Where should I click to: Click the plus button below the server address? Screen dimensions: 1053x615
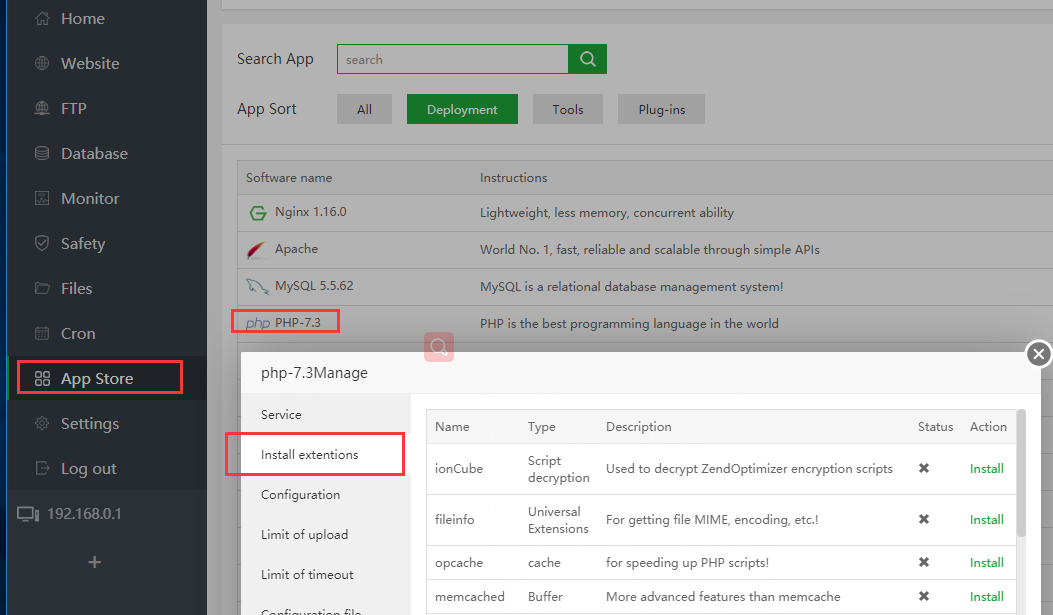94,562
